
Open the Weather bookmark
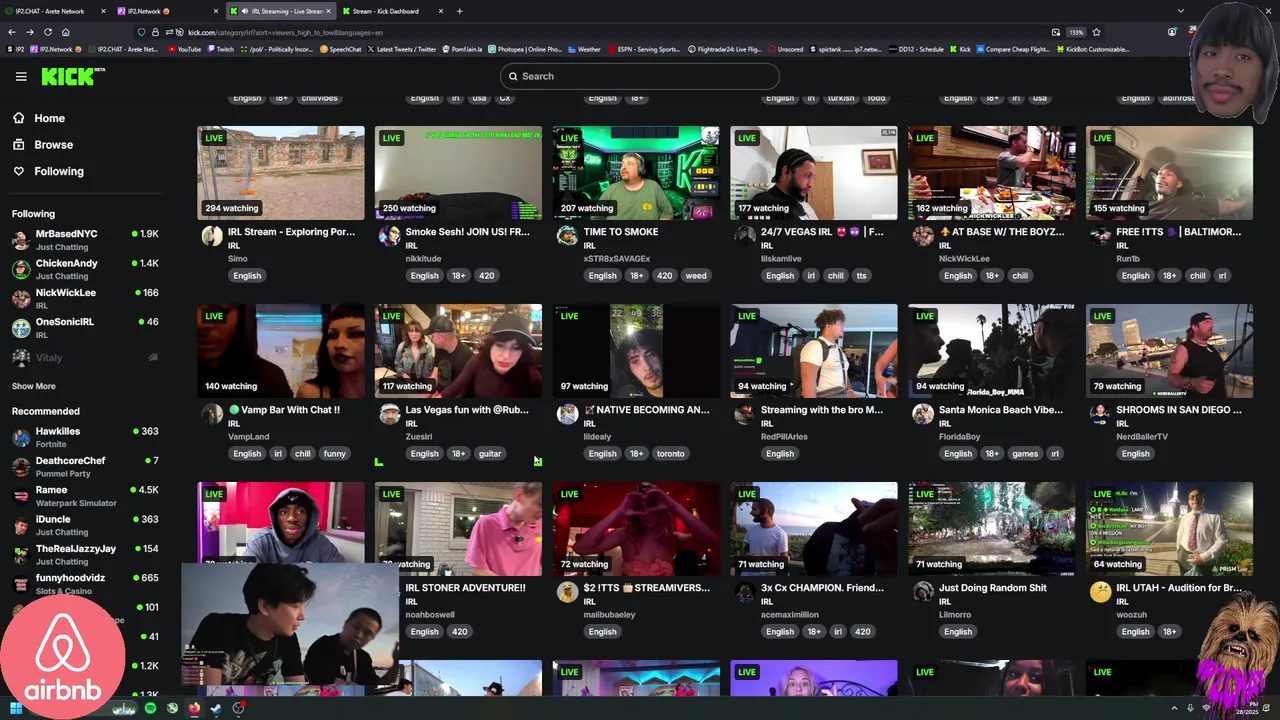coord(584,49)
